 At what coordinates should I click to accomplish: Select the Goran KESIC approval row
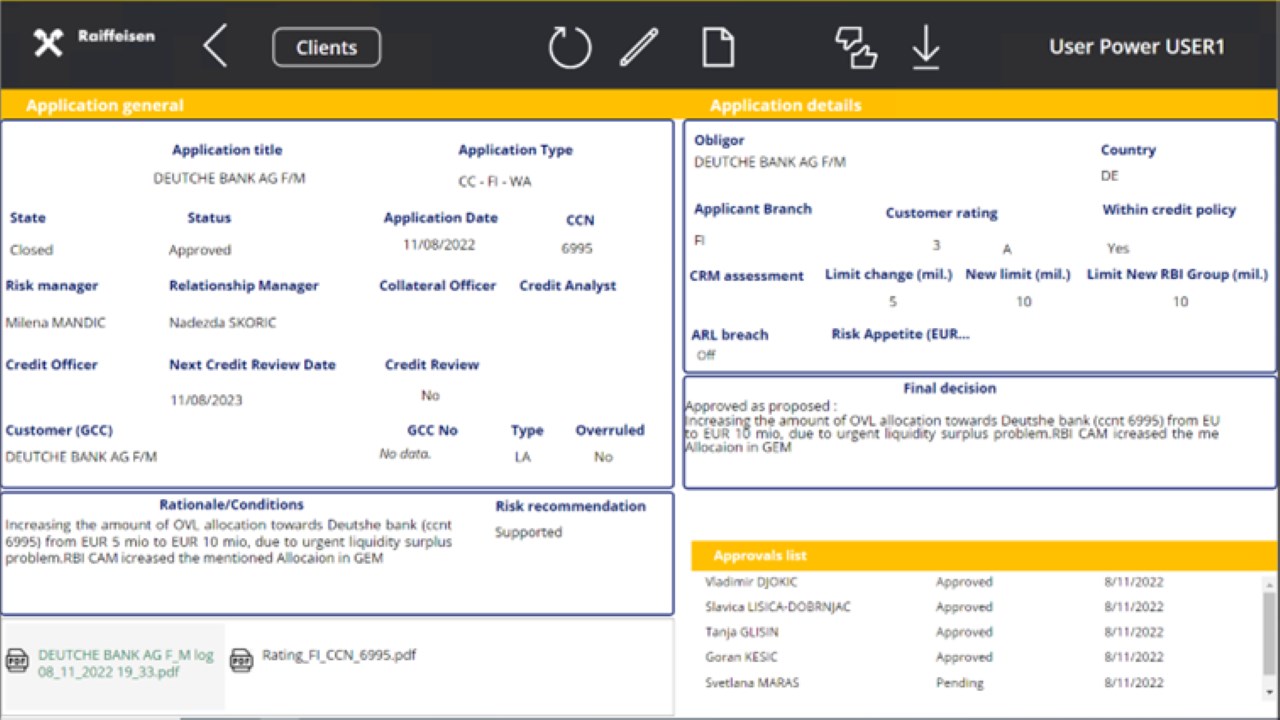pyautogui.click(x=976, y=657)
